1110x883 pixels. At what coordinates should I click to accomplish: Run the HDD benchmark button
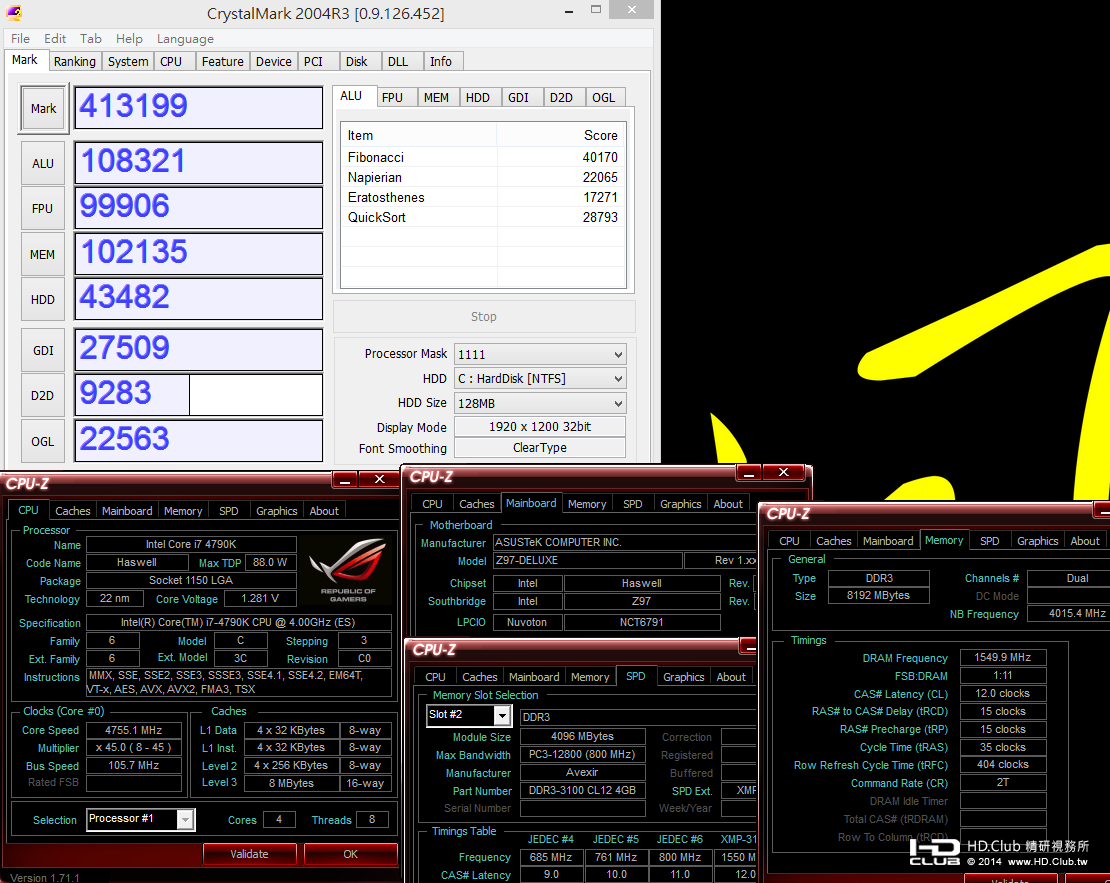[42, 300]
